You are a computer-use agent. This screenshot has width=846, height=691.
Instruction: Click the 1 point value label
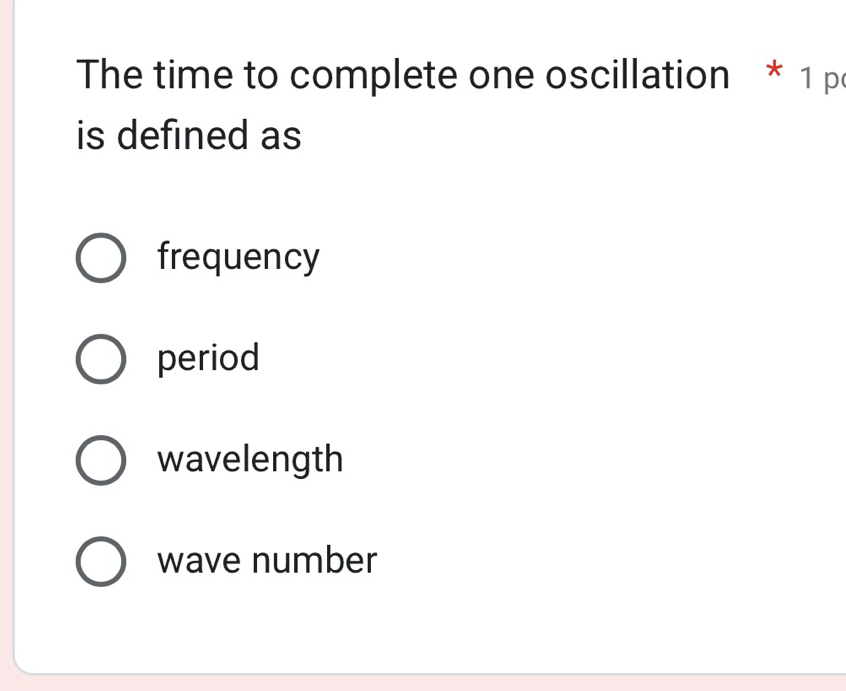[820, 76]
